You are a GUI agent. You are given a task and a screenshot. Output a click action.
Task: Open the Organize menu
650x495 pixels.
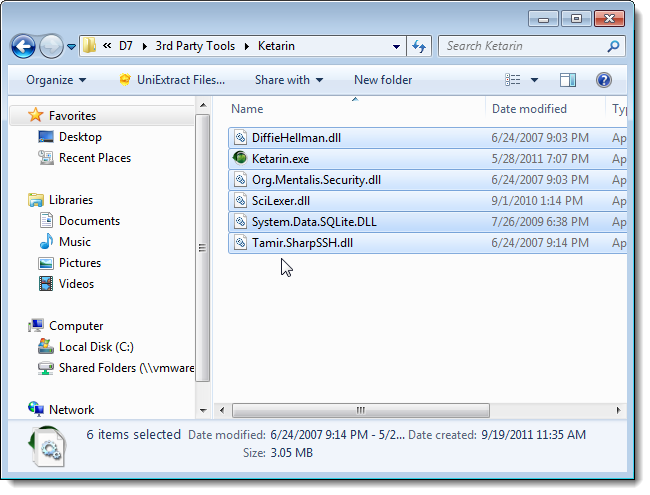pyautogui.click(x=56, y=80)
